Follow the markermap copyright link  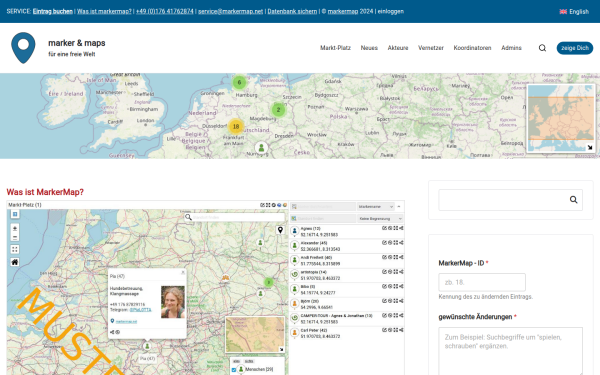[x=342, y=11]
